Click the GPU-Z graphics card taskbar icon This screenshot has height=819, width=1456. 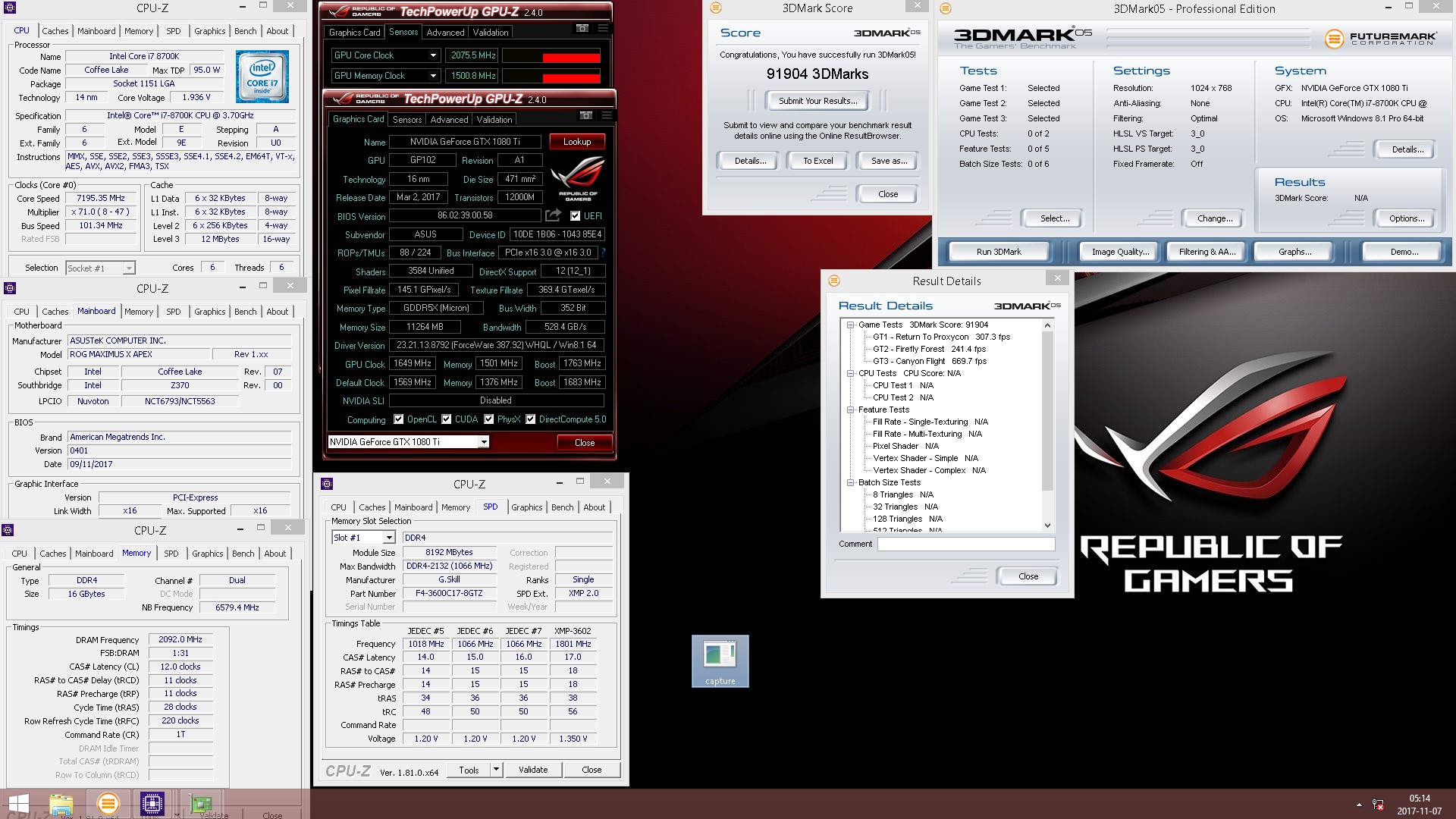(x=201, y=804)
